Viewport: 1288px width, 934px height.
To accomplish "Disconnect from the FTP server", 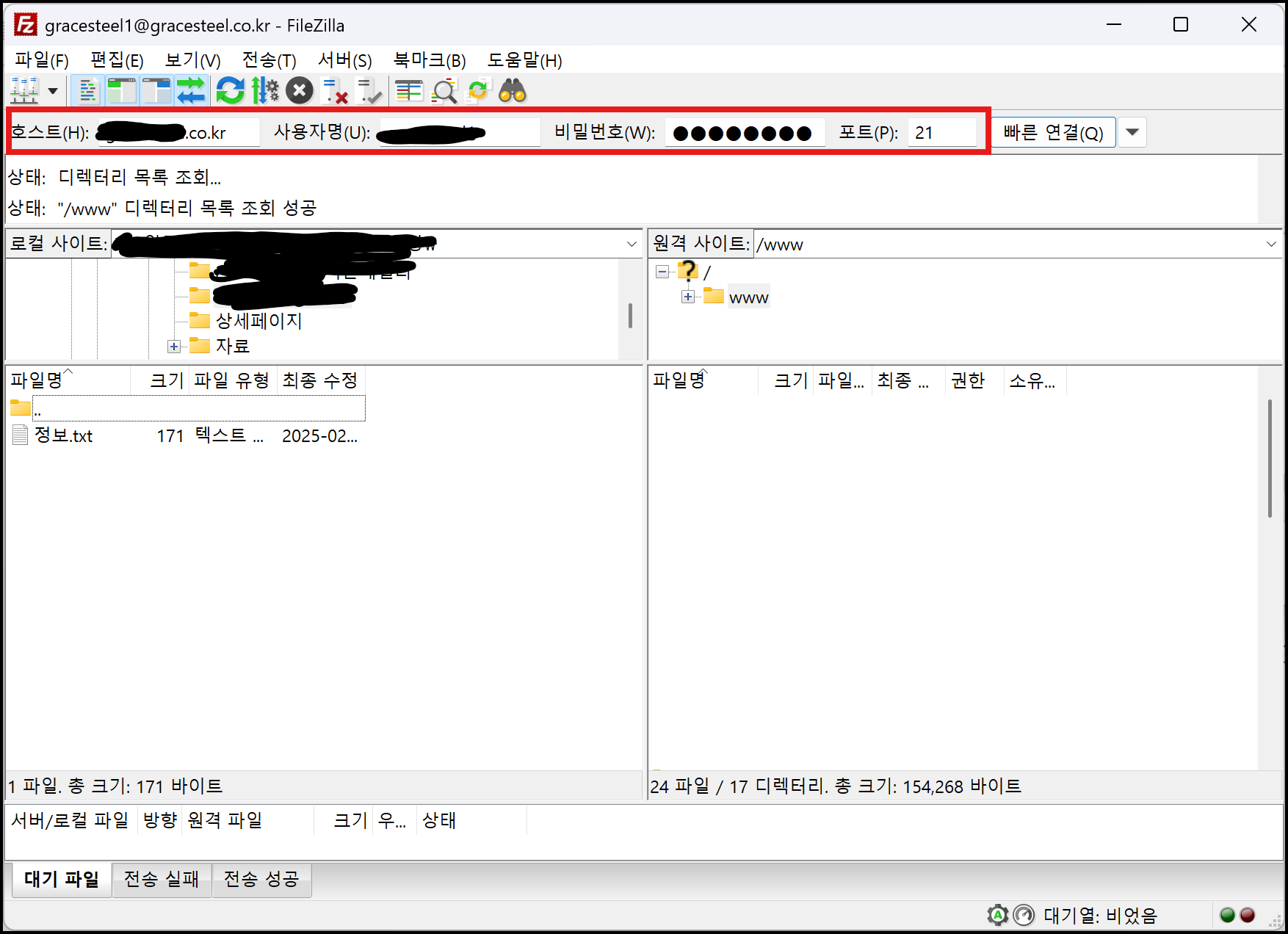I will [x=336, y=90].
